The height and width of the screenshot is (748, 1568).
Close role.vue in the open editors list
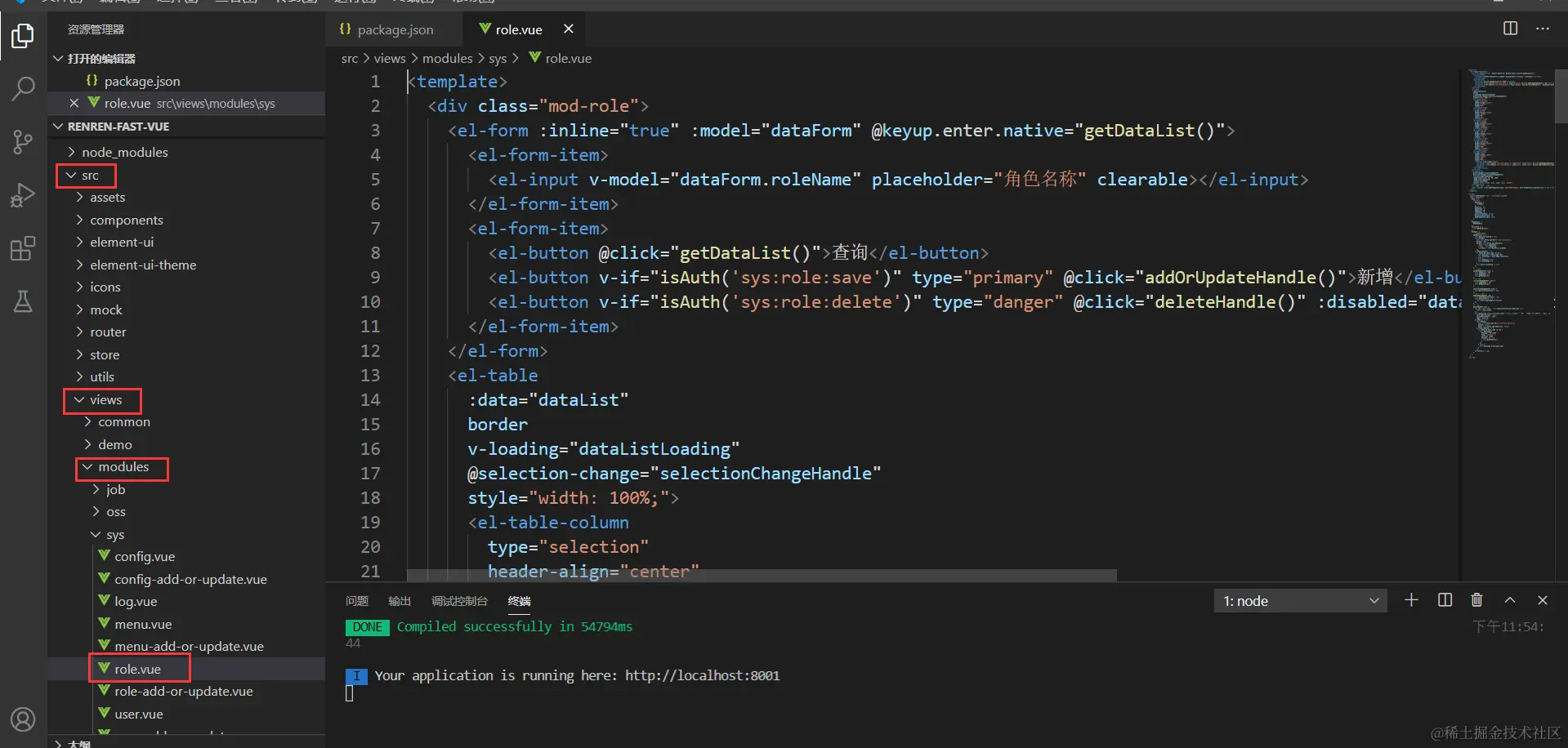(x=74, y=103)
